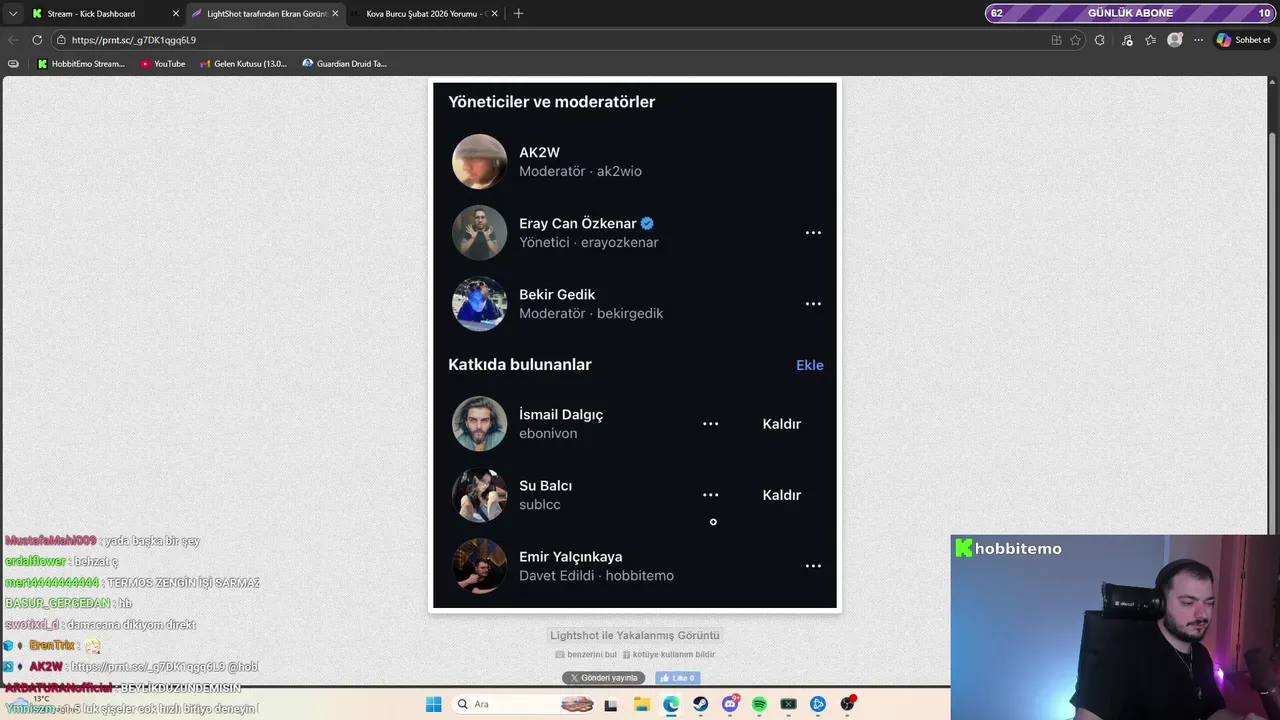The image size is (1280, 720).
Task: Click the X Gönderi yayınla button
Action: 603,678
